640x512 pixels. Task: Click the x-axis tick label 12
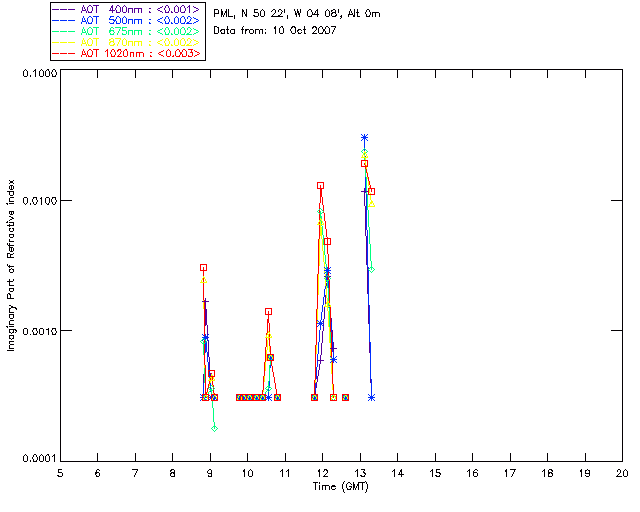tap(322, 473)
